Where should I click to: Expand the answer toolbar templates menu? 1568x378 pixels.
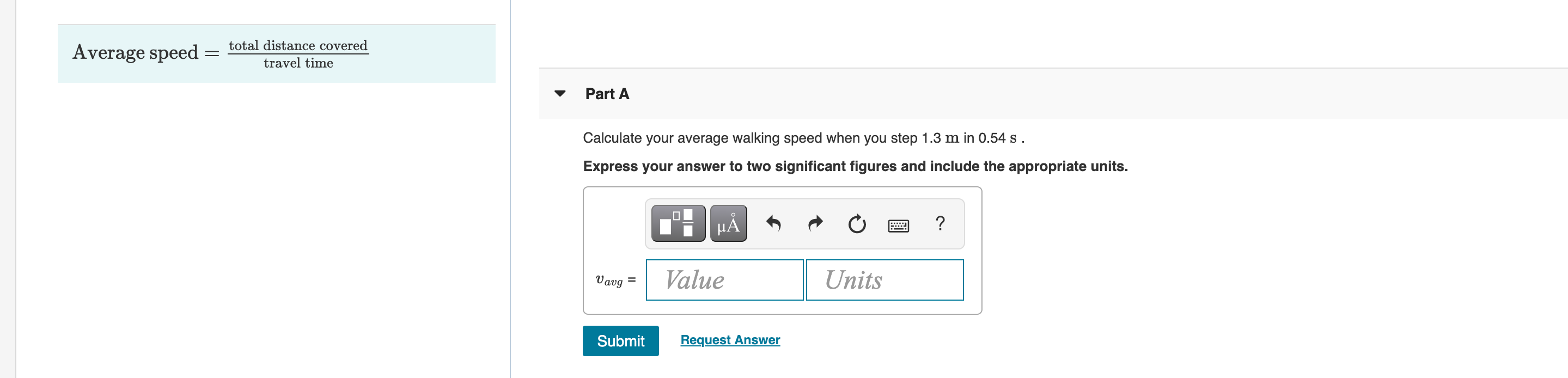[677, 223]
